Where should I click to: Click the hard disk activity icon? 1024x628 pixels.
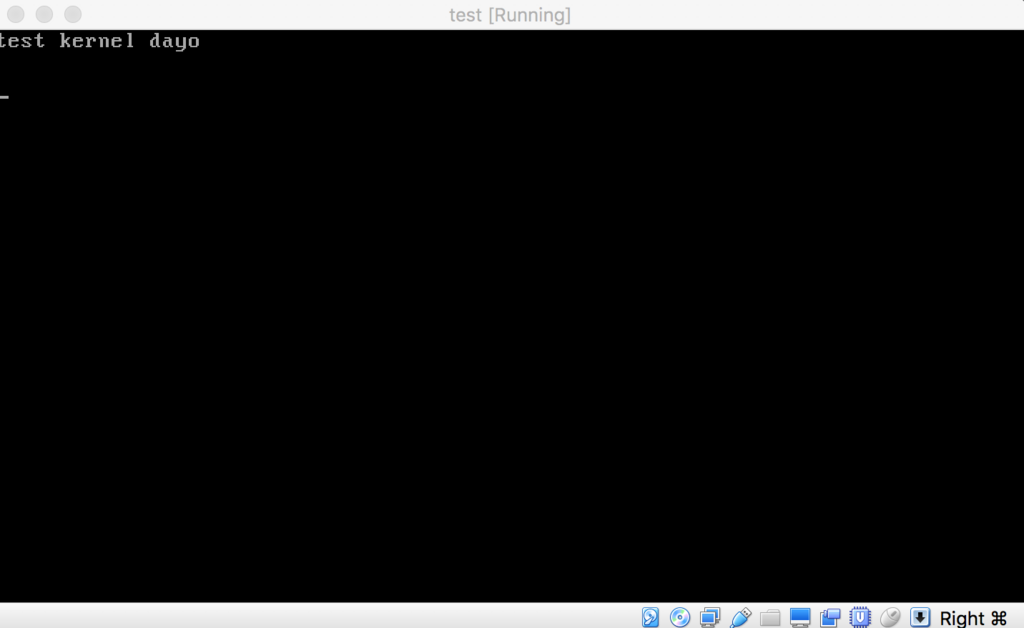(x=650, y=617)
